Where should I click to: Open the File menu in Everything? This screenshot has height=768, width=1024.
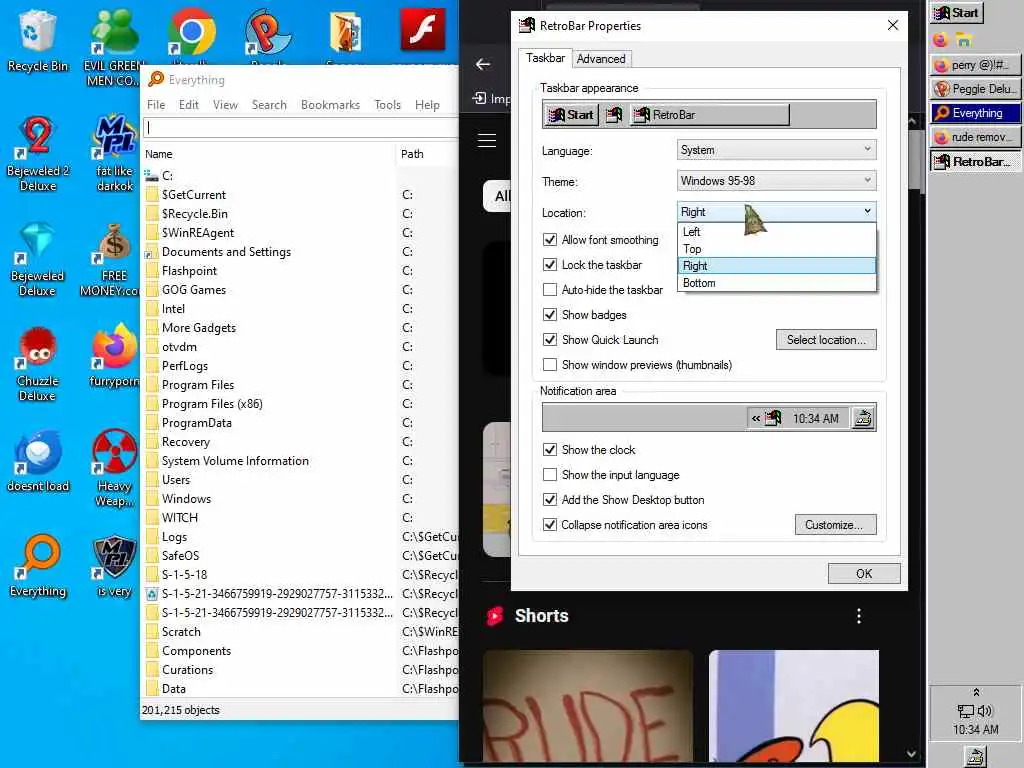[x=155, y=104]
